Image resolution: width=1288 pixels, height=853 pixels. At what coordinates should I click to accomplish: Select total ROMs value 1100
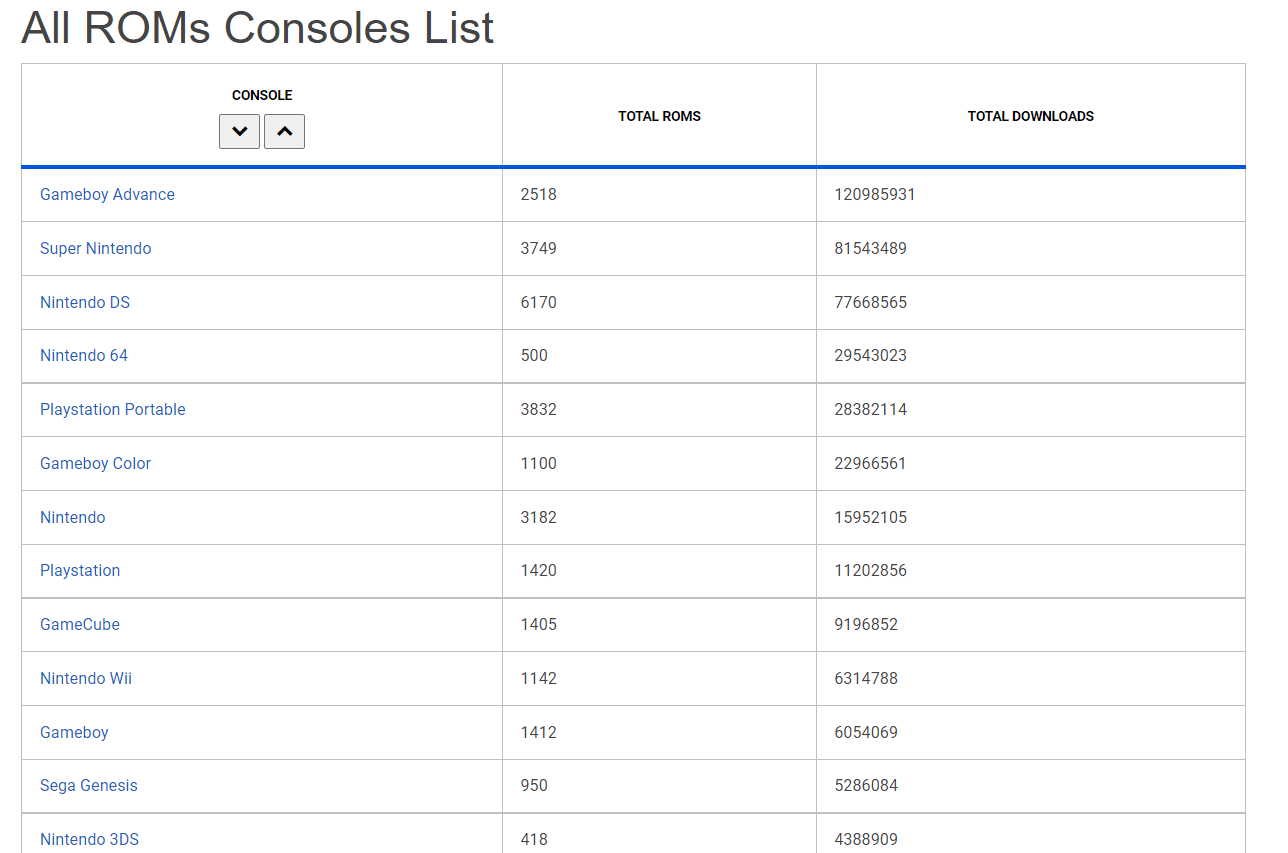point(539,463)
